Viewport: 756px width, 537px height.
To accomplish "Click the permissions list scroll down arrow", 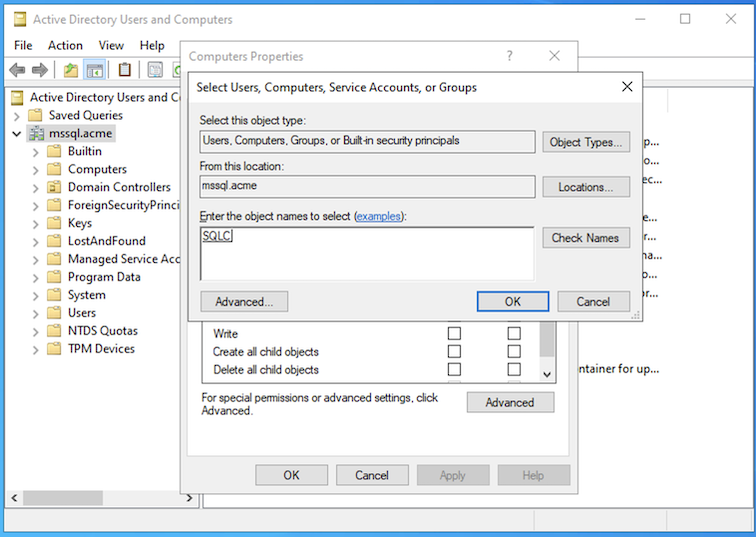I will [x=547, y=375].
